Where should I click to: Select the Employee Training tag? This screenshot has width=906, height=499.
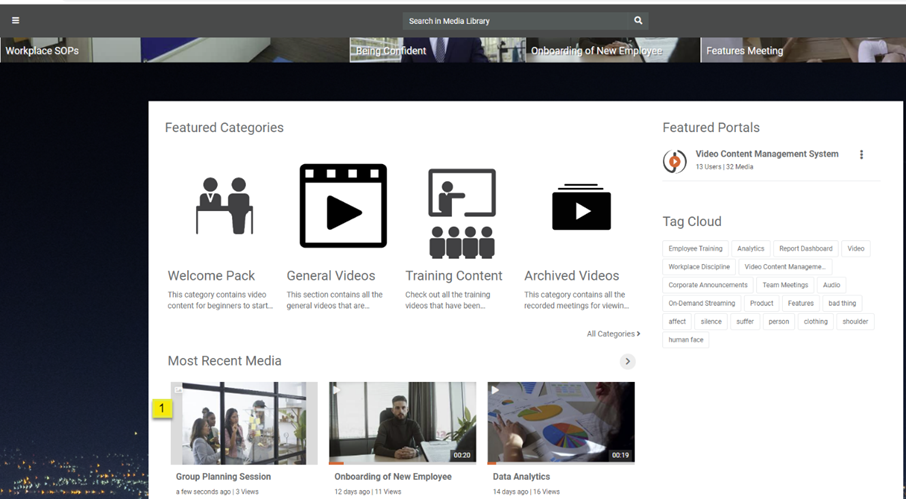click(x=695, y=249)
